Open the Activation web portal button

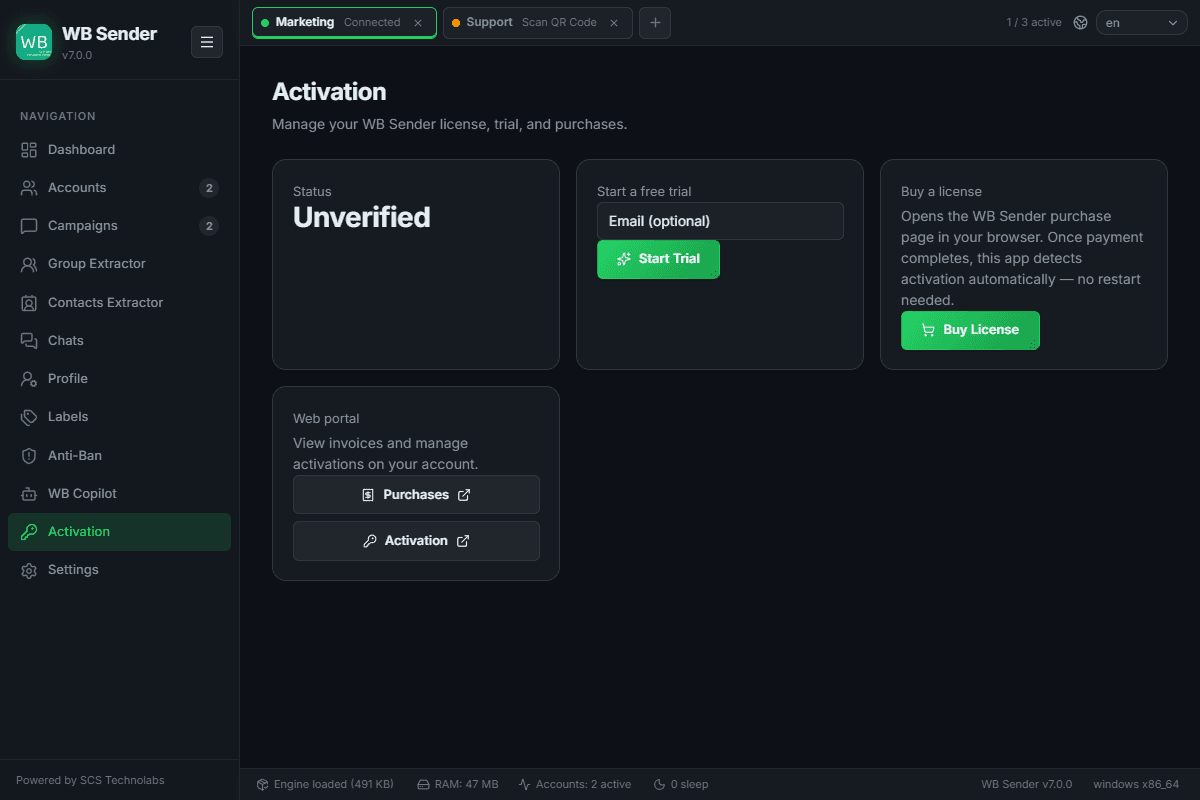tap(416, 541)
